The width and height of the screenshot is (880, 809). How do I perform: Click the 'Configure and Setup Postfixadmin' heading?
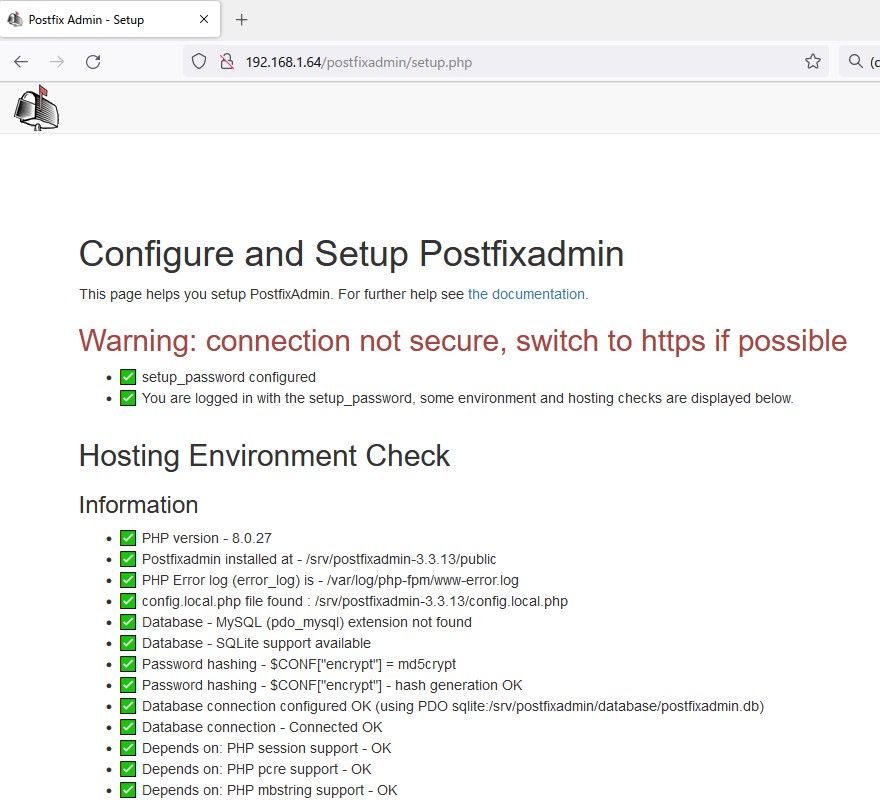point(351,254)
